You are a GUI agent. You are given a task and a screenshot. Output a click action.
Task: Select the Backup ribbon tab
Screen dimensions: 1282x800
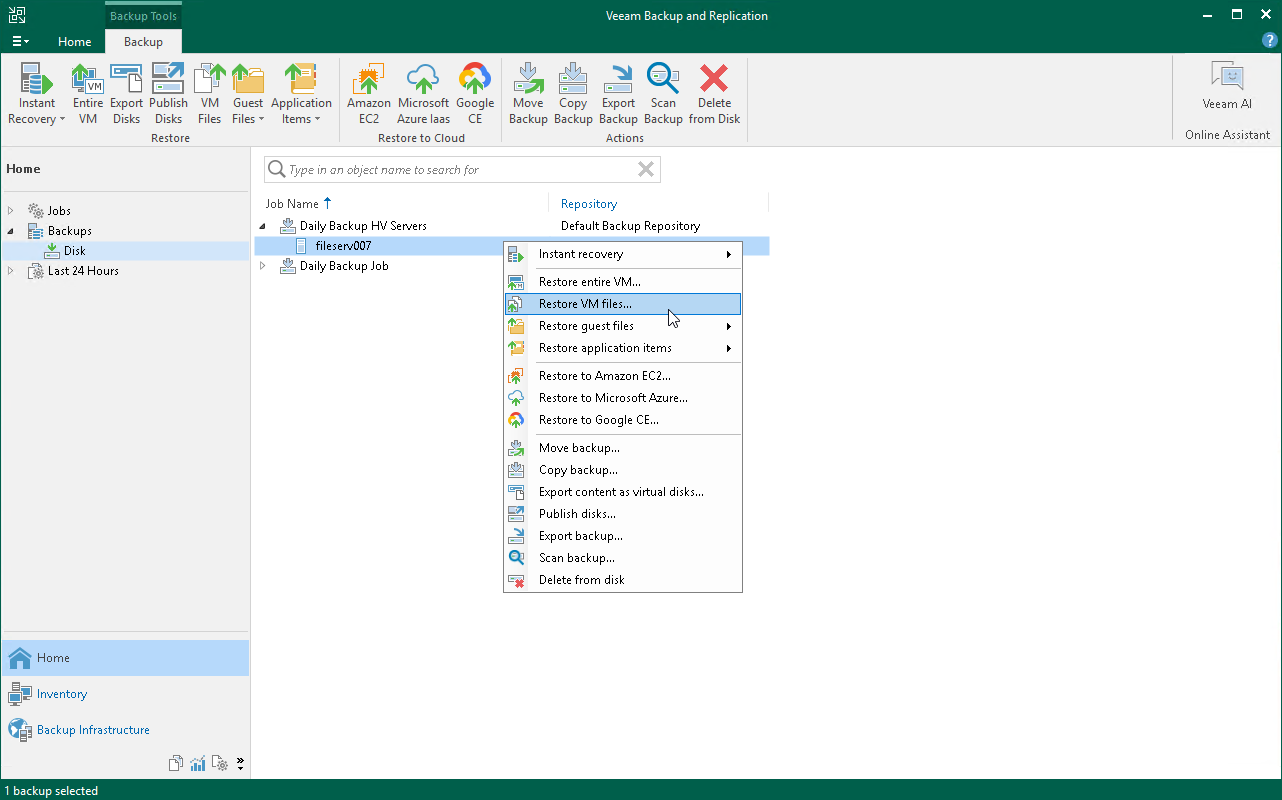coord(143,42)
